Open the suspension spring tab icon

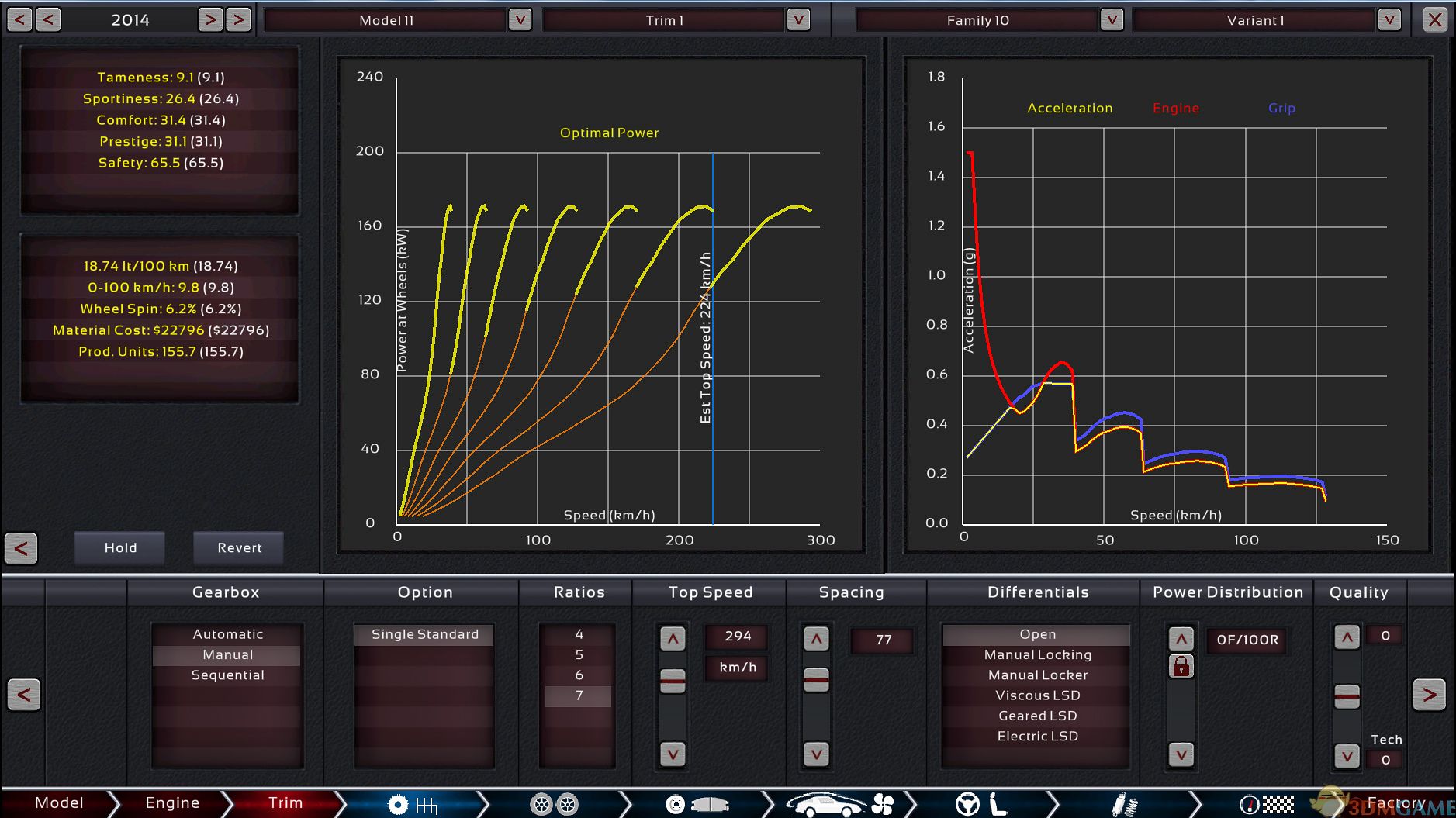point(1123,805)
